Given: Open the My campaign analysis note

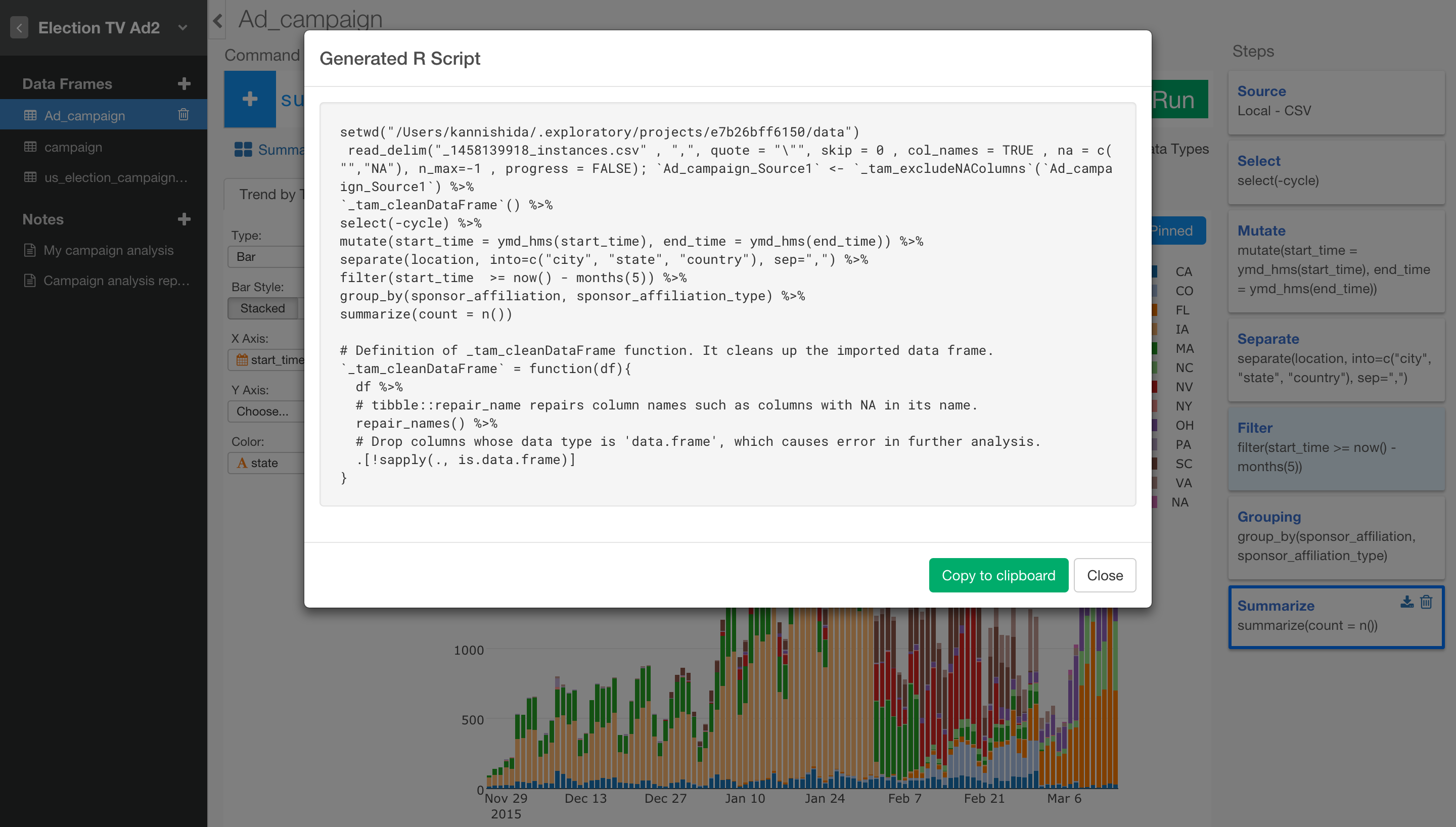Looking at the screenshot, I should point(108,250).
